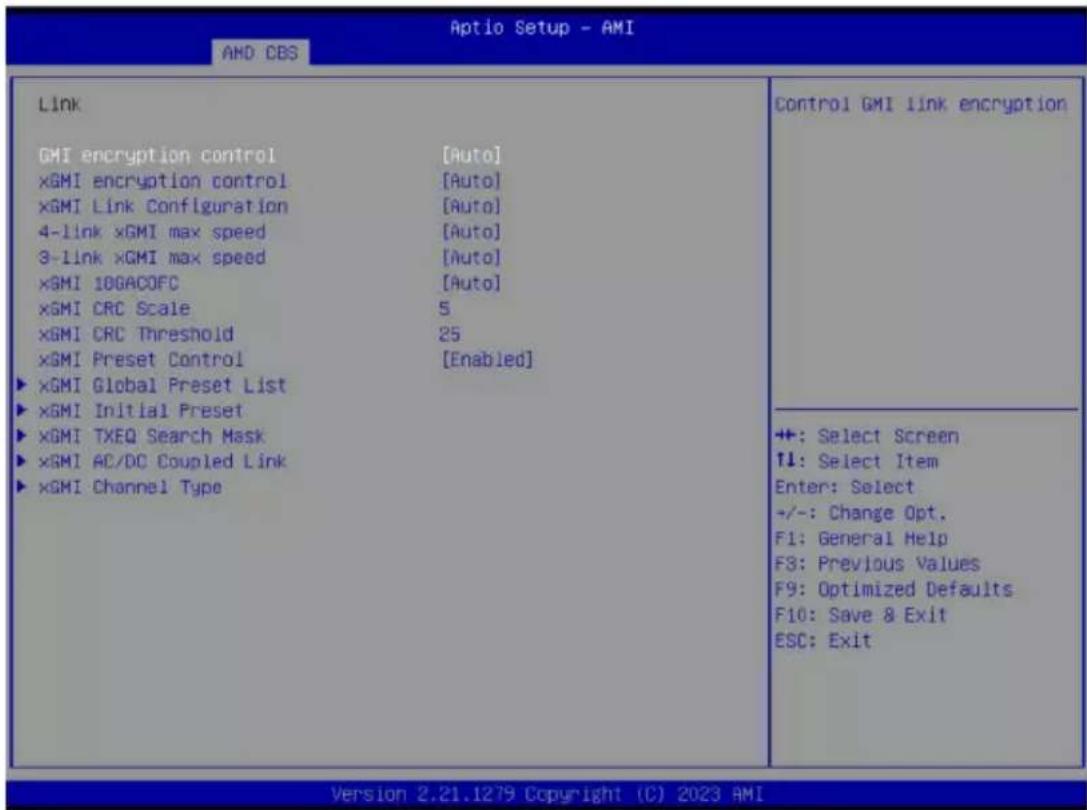The image size is (1087, 810).
Task: Select xGMI encryption control option
Action: click(x=162, y=180)
